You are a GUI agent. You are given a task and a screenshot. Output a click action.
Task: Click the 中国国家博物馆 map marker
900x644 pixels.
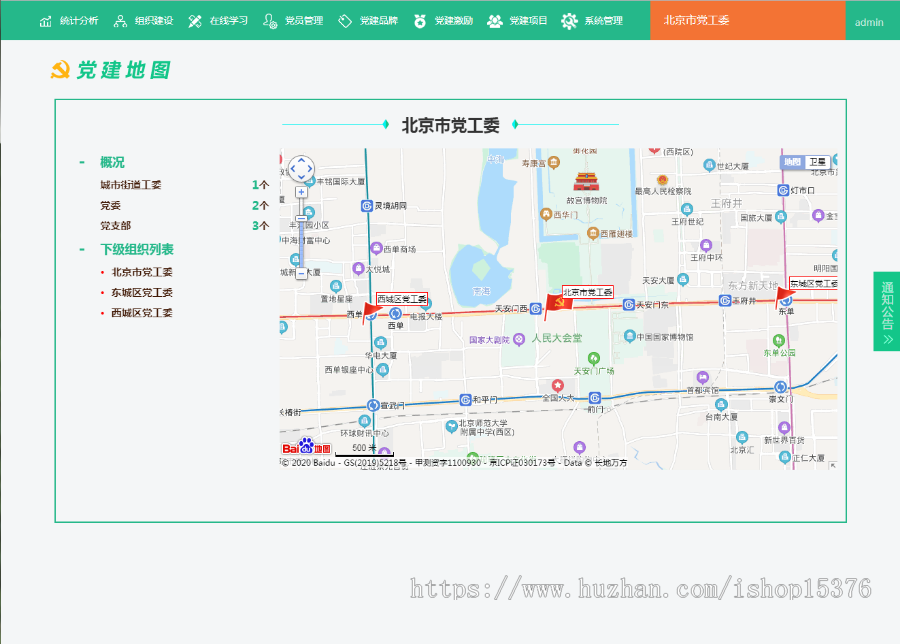coord(630,336)
